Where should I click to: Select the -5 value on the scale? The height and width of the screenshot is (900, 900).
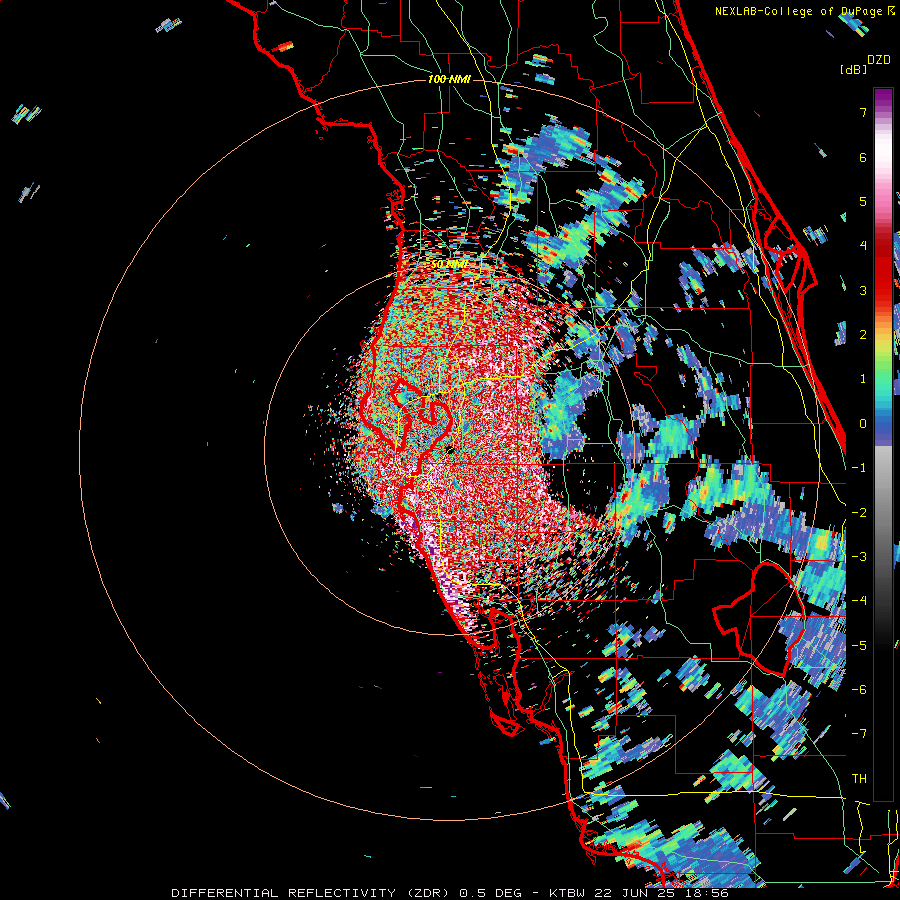[x=859, y=646]
